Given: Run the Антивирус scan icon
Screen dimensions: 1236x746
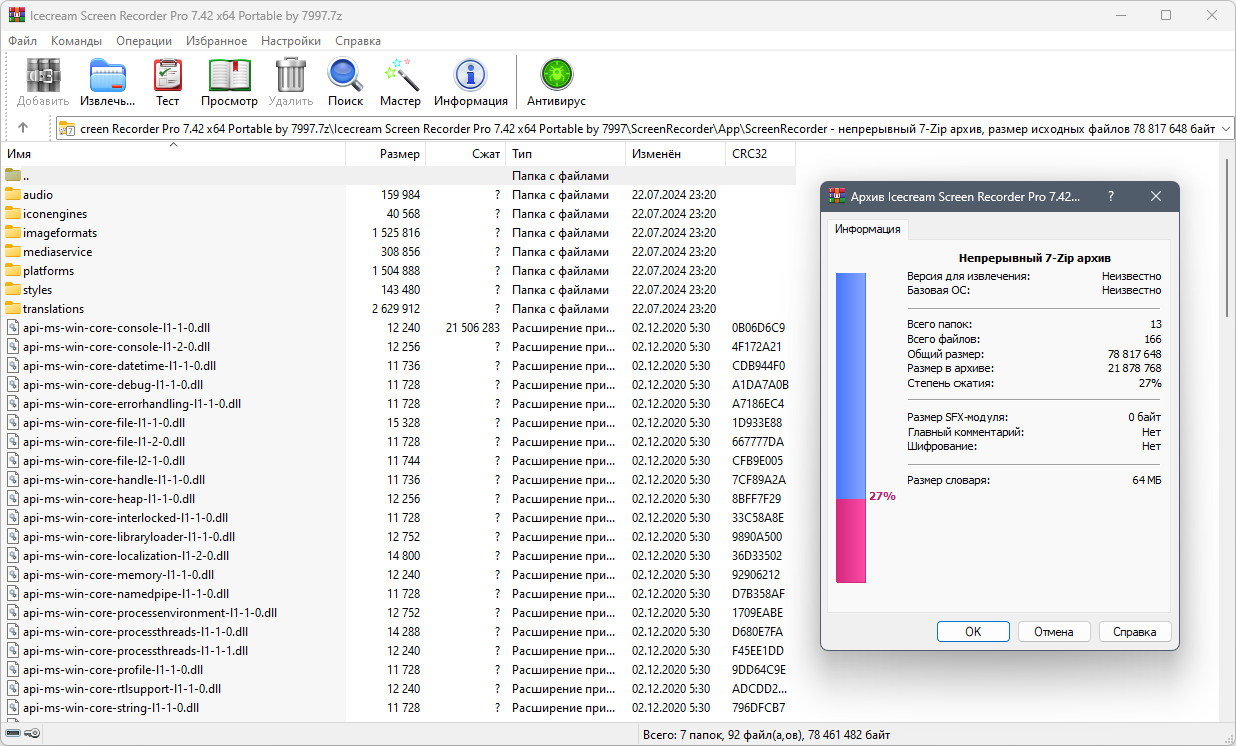Looking at the screenshot, I should pyautogui.click(x=556, y=76).
